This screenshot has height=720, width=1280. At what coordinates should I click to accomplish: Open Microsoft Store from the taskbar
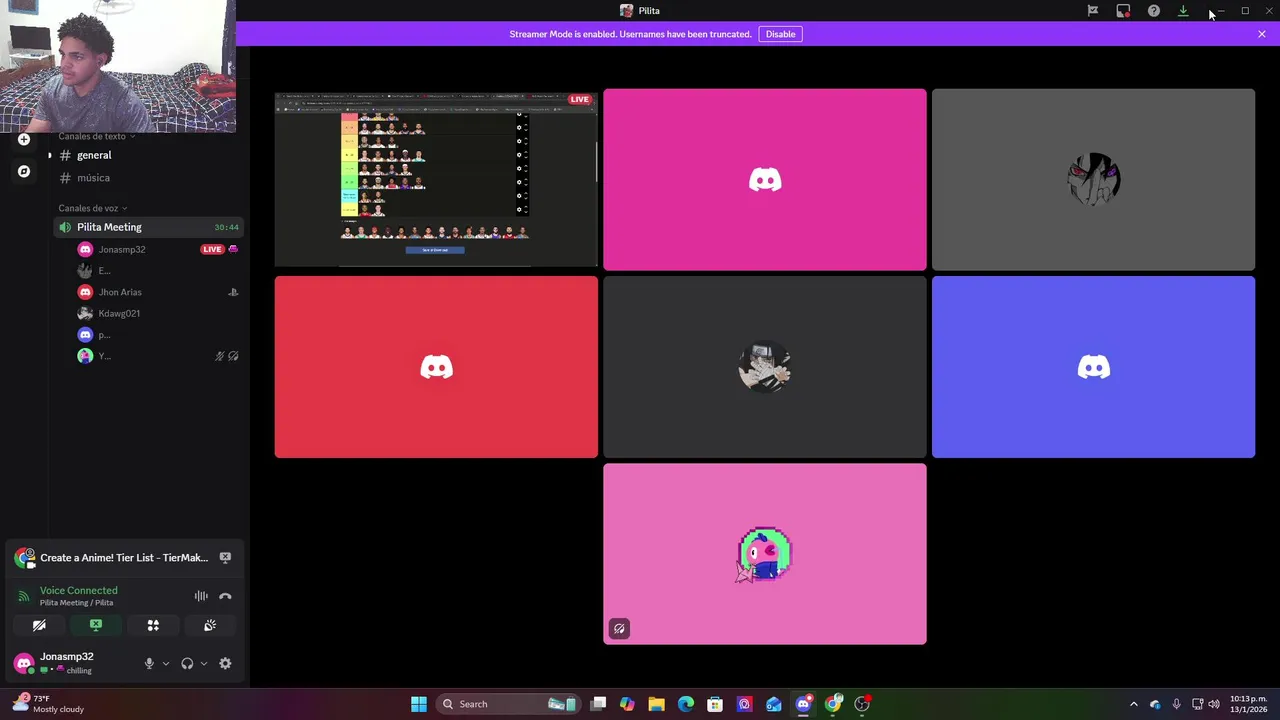715,704
